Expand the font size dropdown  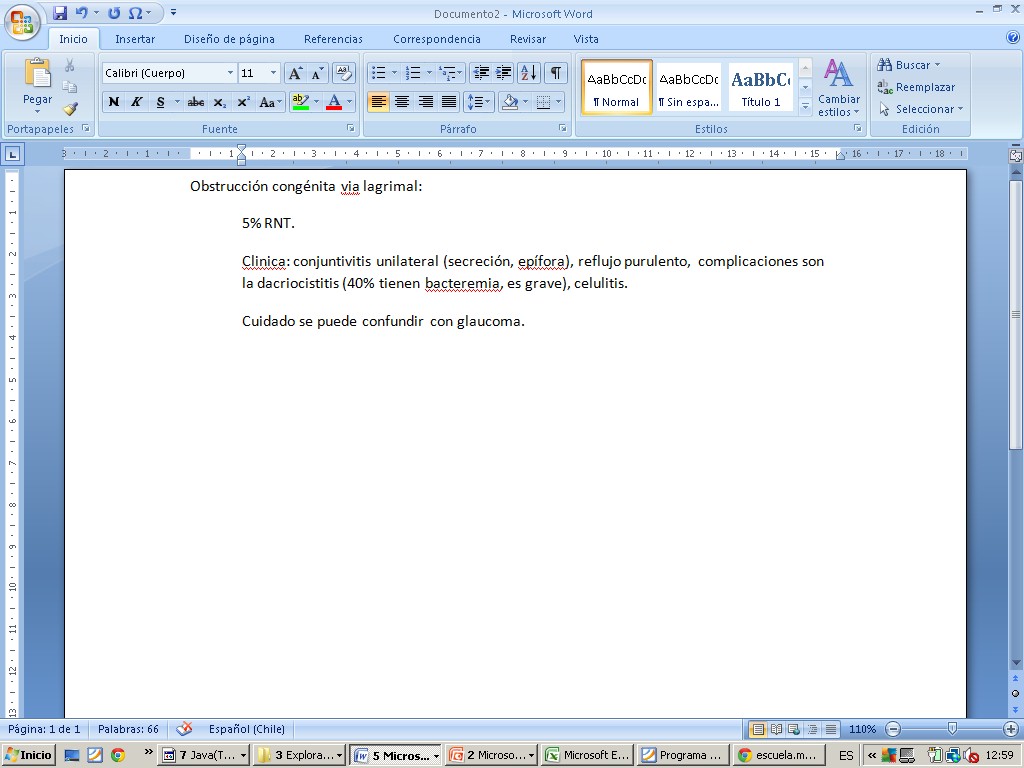pos(273,73)
